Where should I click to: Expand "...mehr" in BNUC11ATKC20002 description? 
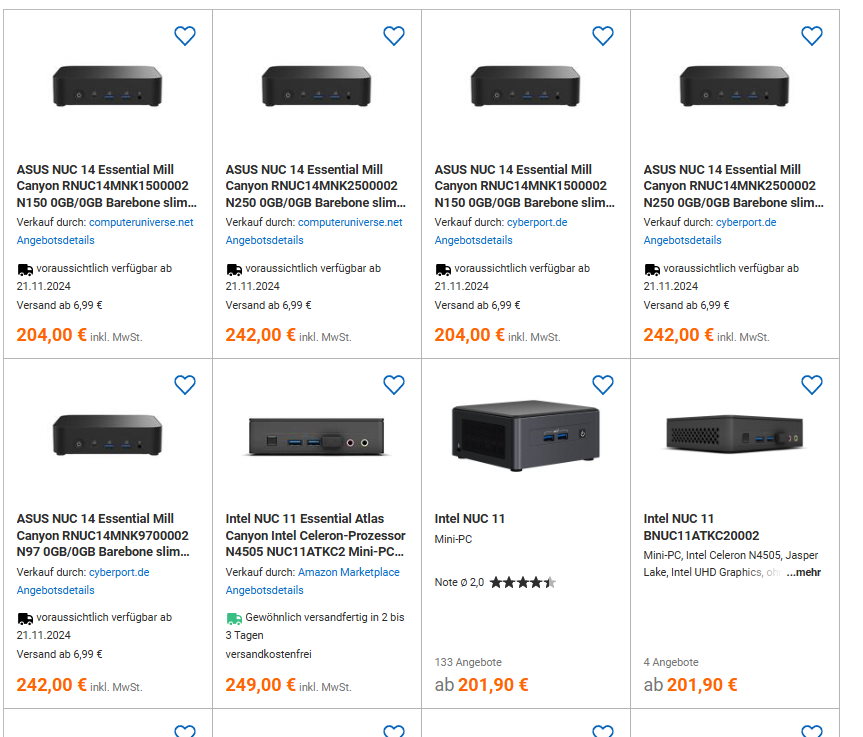point(803,573)
